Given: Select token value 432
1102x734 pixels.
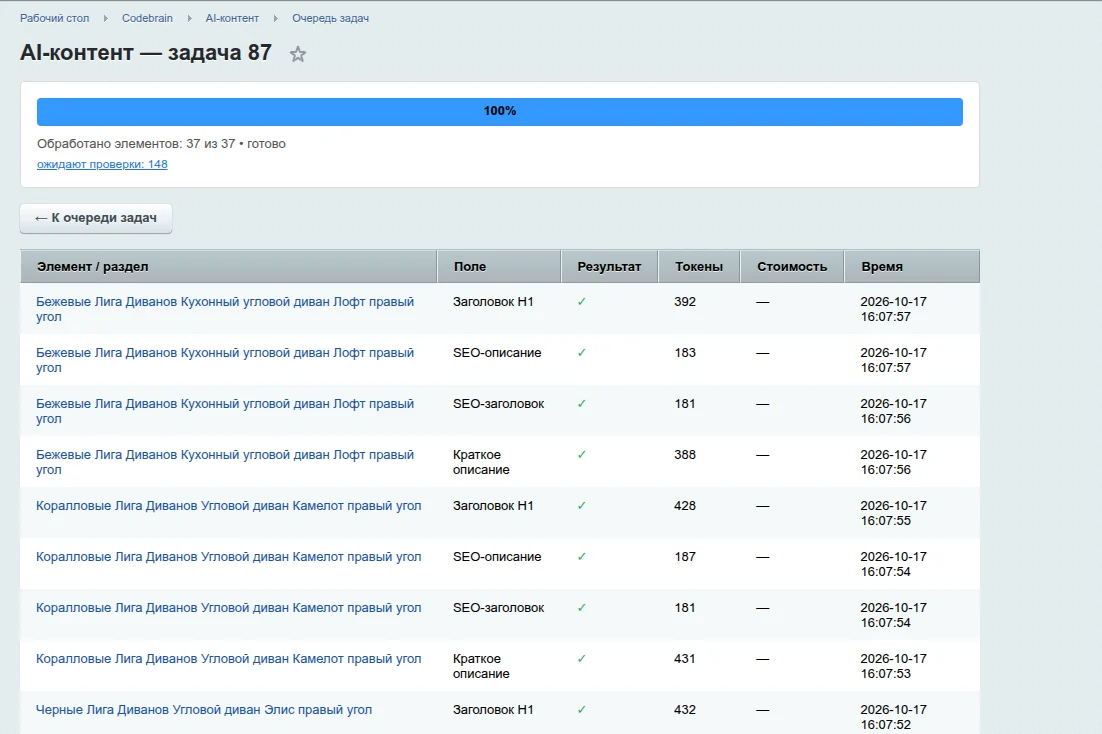Looking at the screenshot, I should [685, 709].
